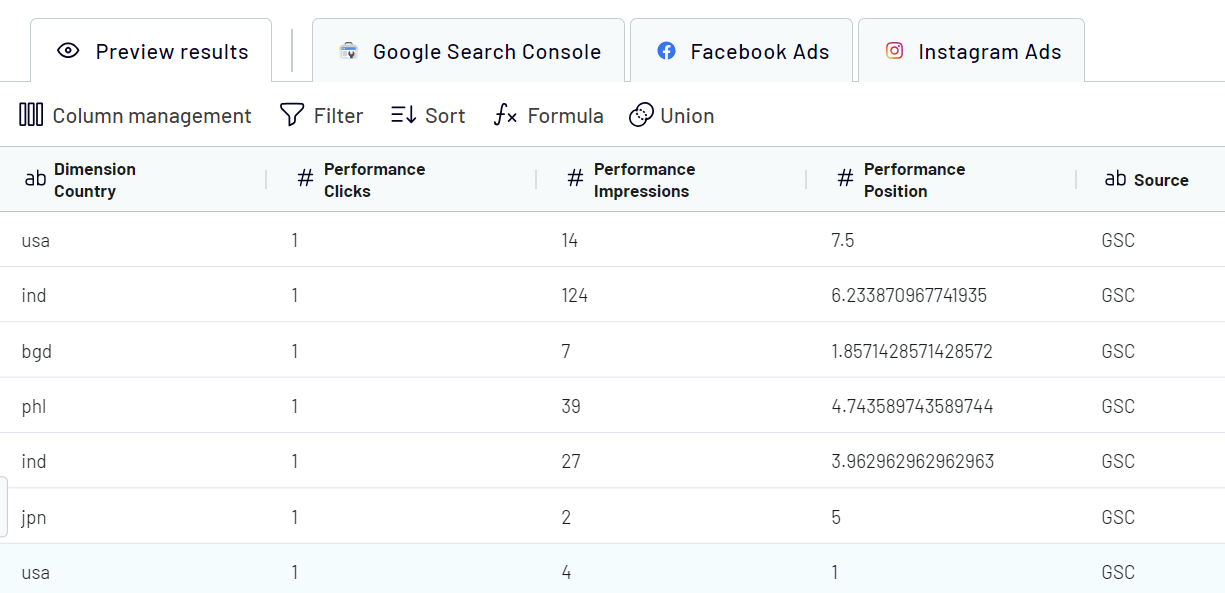Click the Facebook logo icon

point(666,51)
